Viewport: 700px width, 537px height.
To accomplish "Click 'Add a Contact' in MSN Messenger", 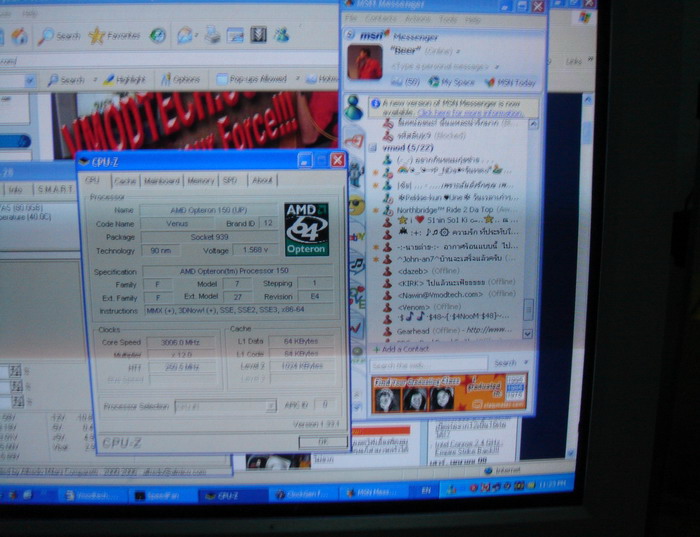I will [x=401, y=349].
